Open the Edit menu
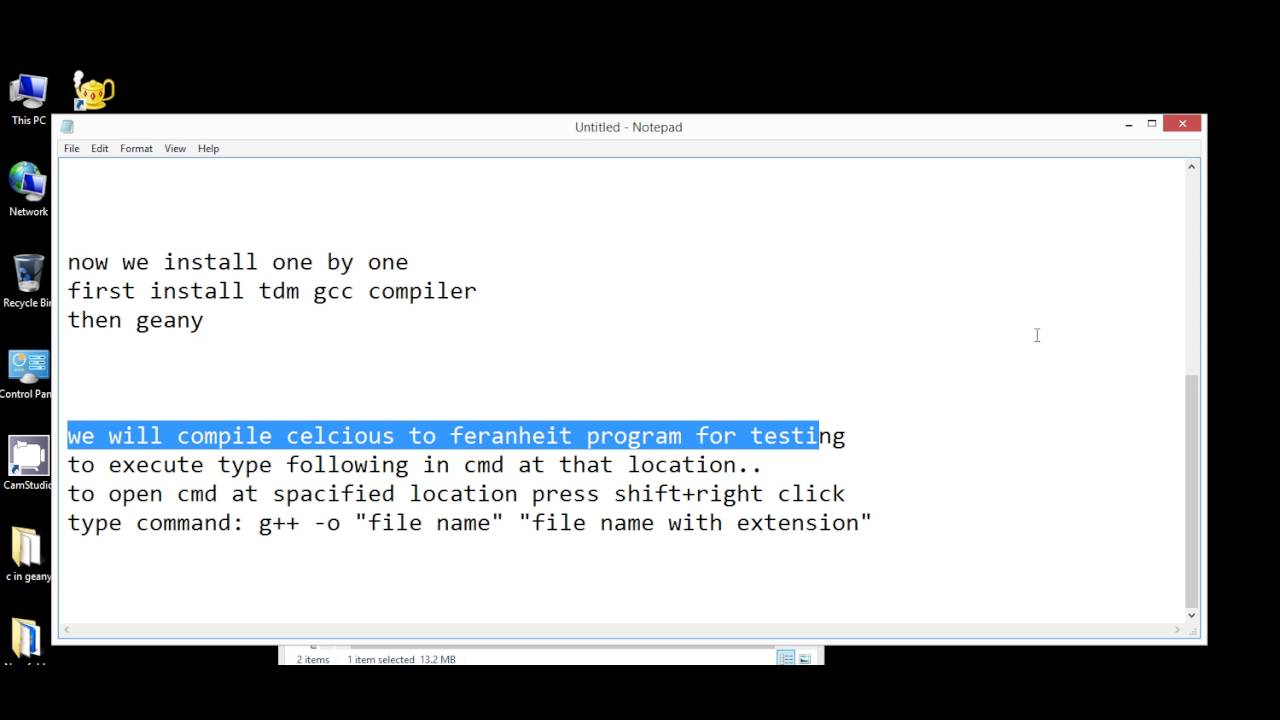Screen dimensions: 1280x720 click(x=100, y=148)
